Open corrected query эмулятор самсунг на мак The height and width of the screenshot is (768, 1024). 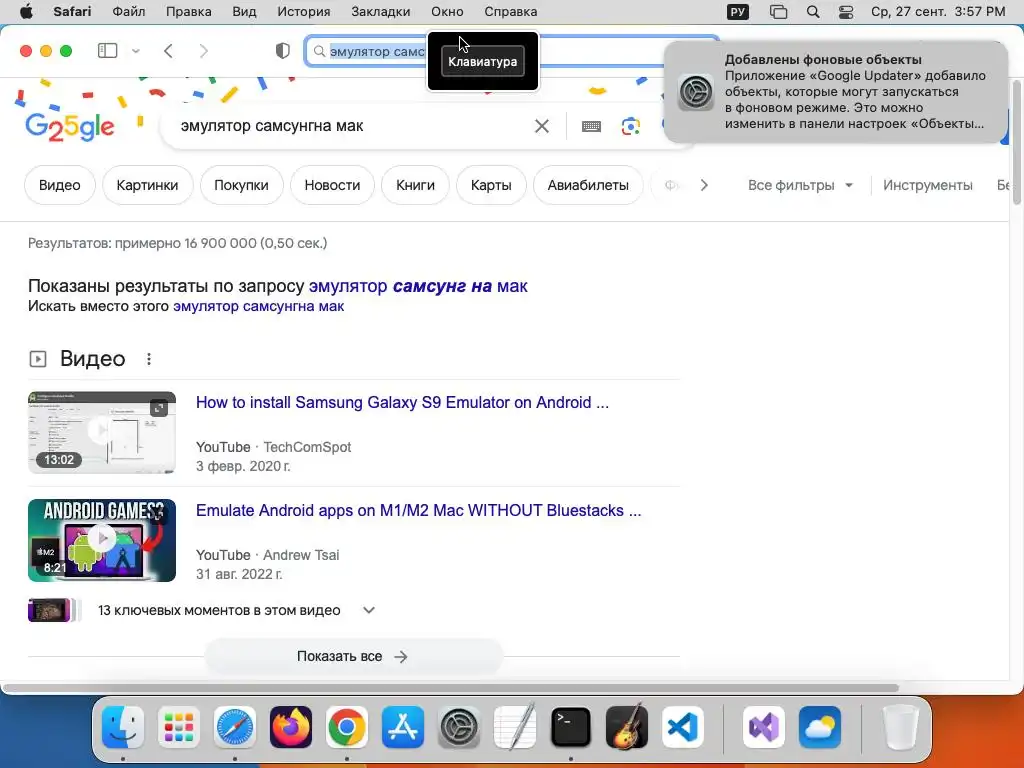tap(418, 286)
